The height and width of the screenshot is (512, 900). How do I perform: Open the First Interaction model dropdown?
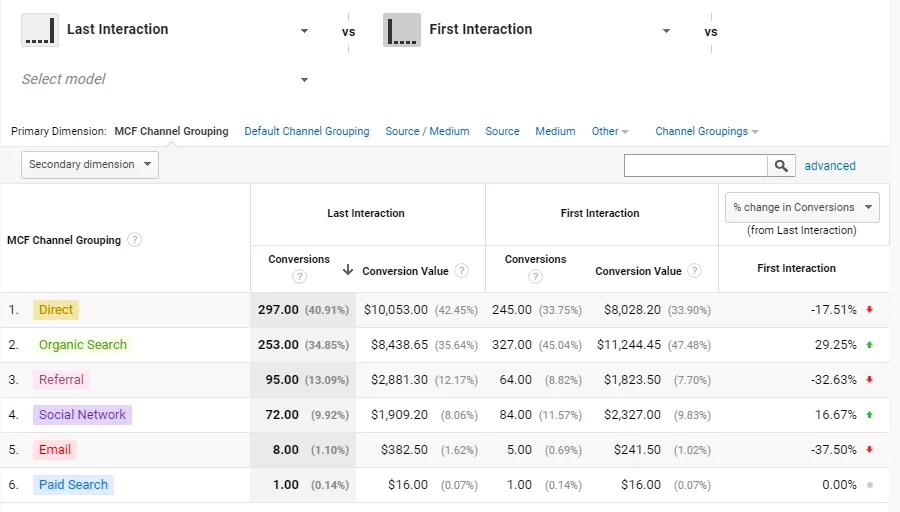click(x=666, y=31)
